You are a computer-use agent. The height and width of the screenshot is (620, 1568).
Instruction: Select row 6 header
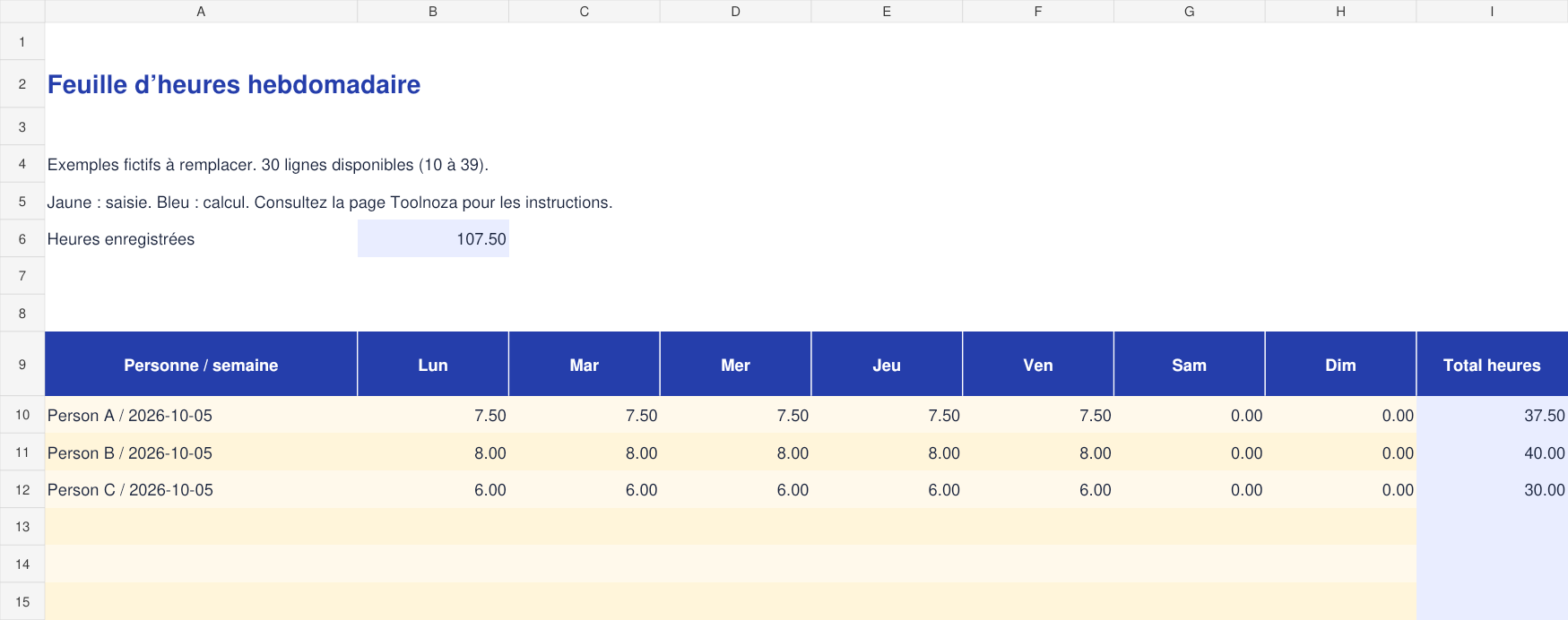pyautogui.click(x=22, y=239)
